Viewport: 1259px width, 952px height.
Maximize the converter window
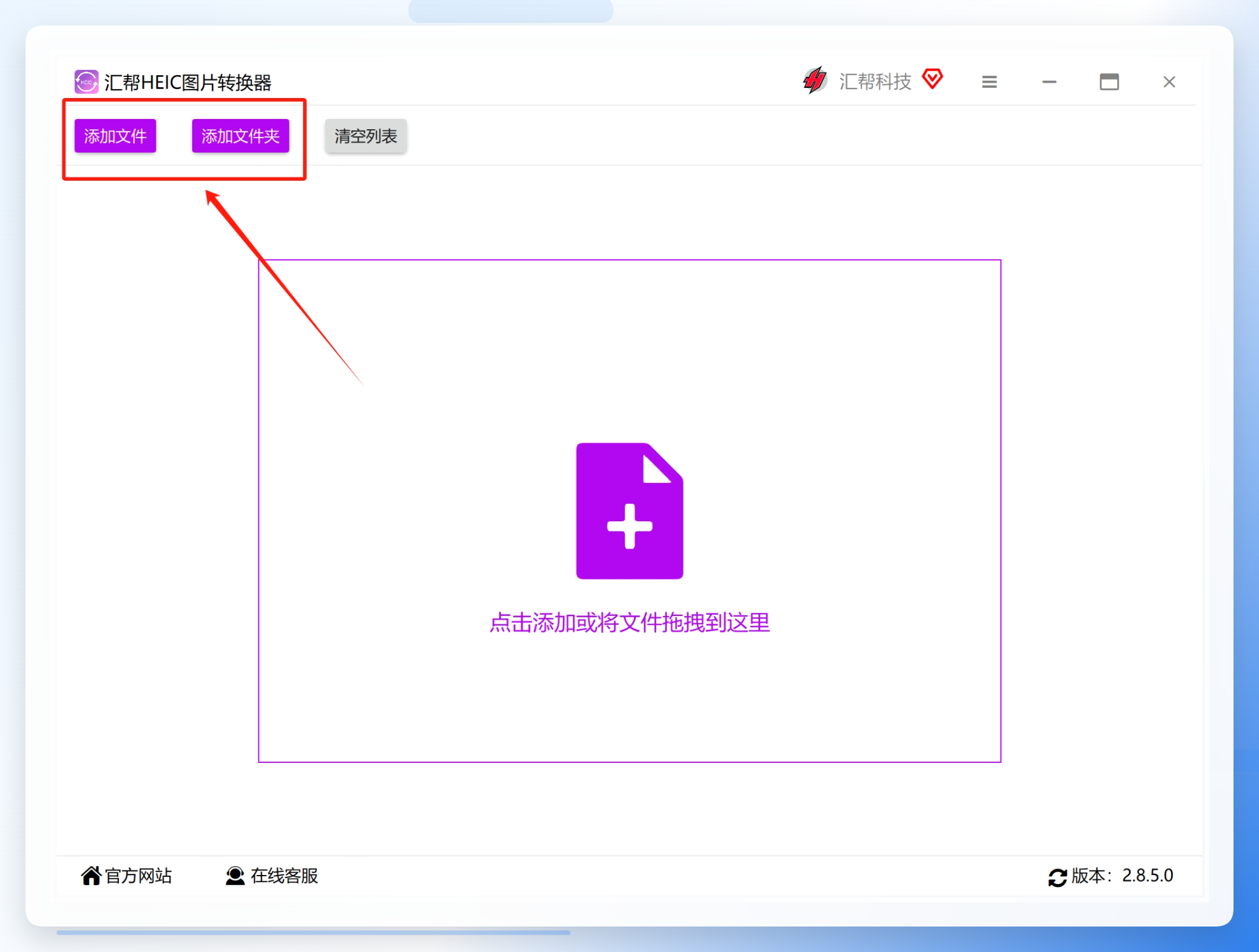1109,82
